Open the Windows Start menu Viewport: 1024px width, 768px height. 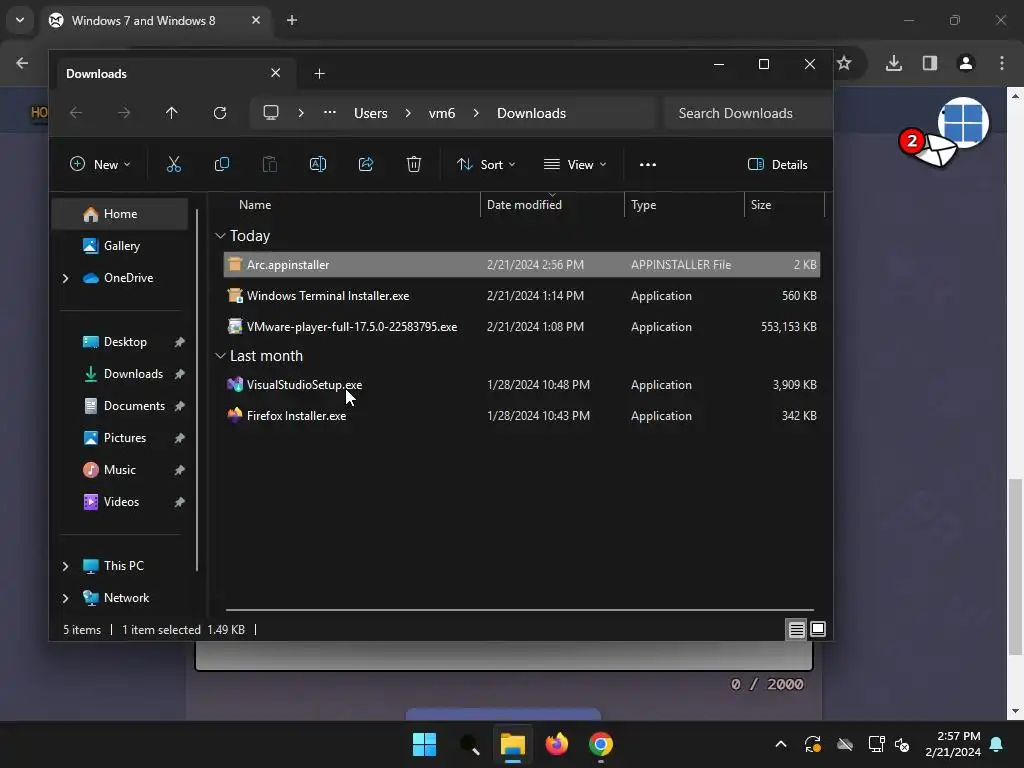[424, 744]
